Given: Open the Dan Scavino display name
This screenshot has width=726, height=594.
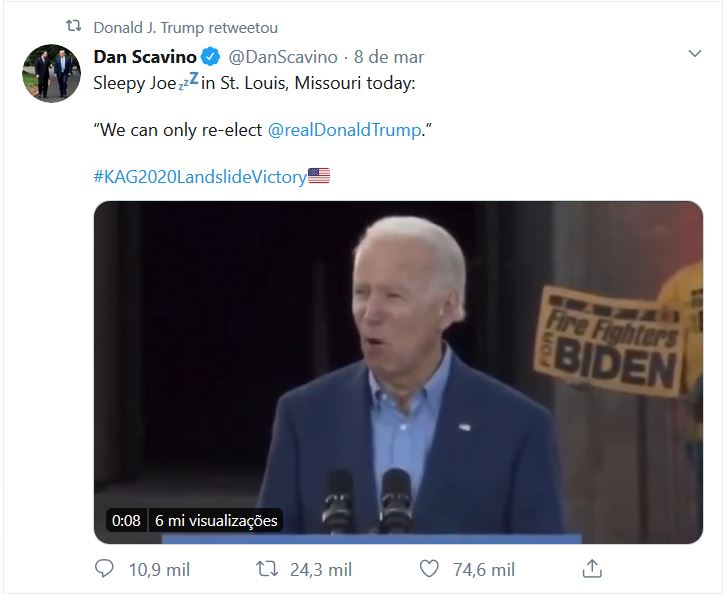Looking at the screenshot, I should point(145,56).
